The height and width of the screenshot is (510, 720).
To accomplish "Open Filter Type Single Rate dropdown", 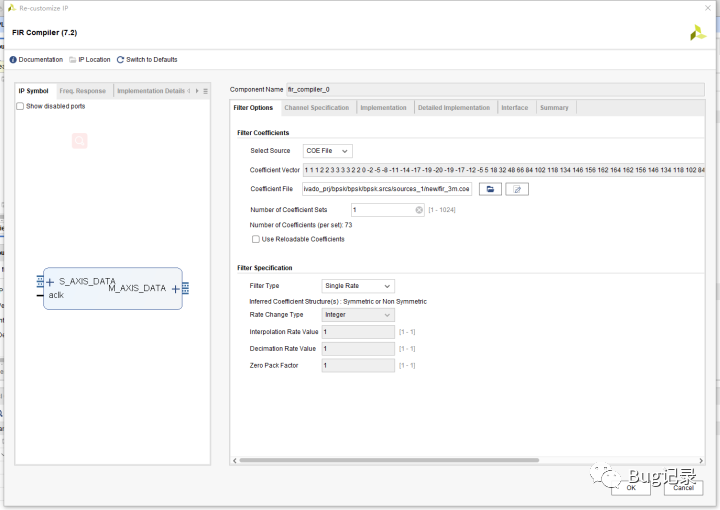I will coord(358,286).
